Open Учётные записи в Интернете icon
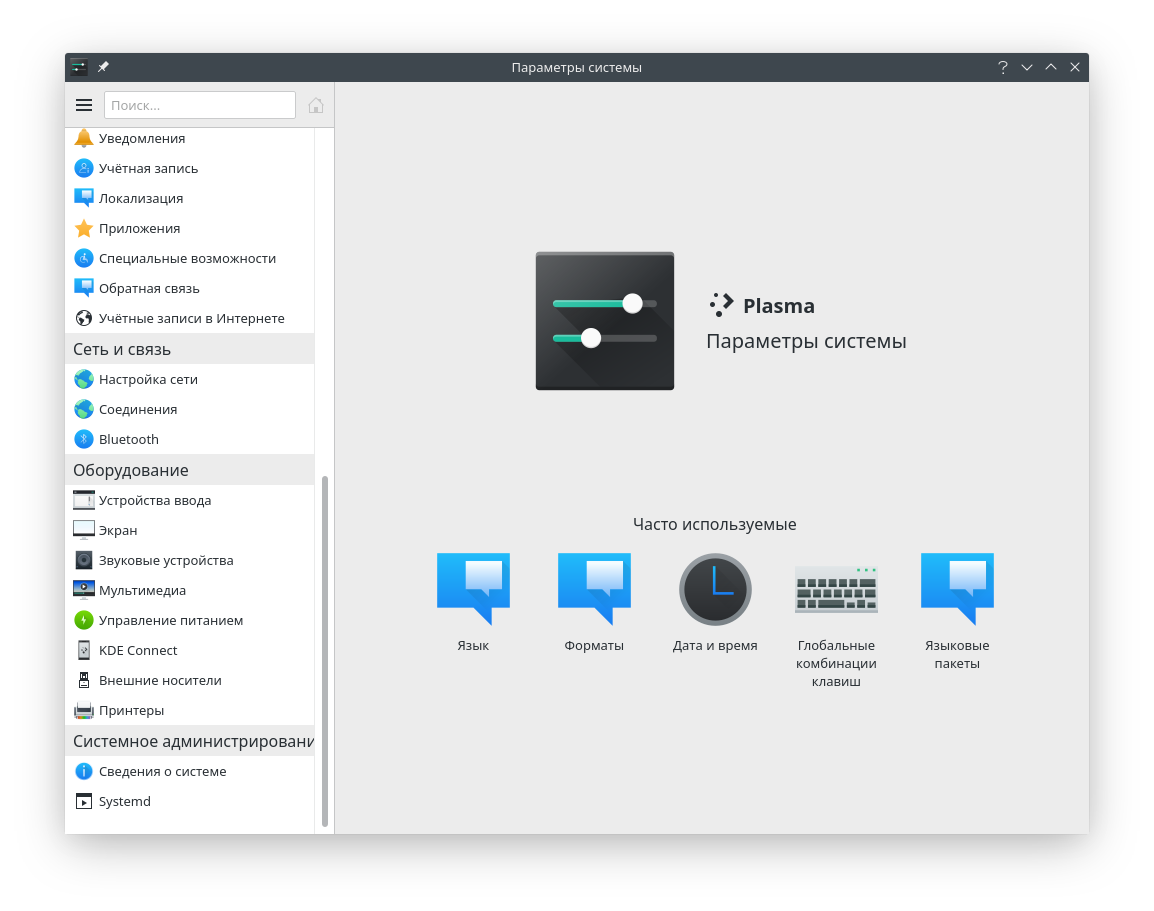 point(84,319)
